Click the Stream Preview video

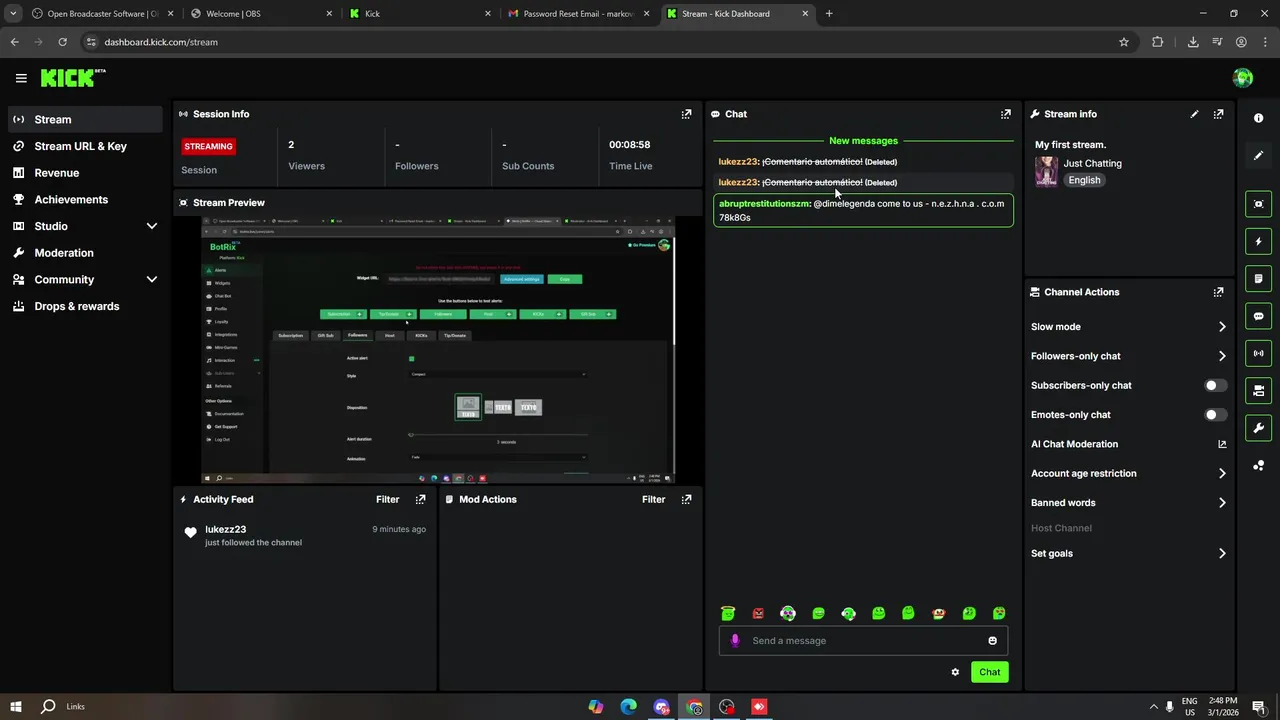[x=438, y=350]
